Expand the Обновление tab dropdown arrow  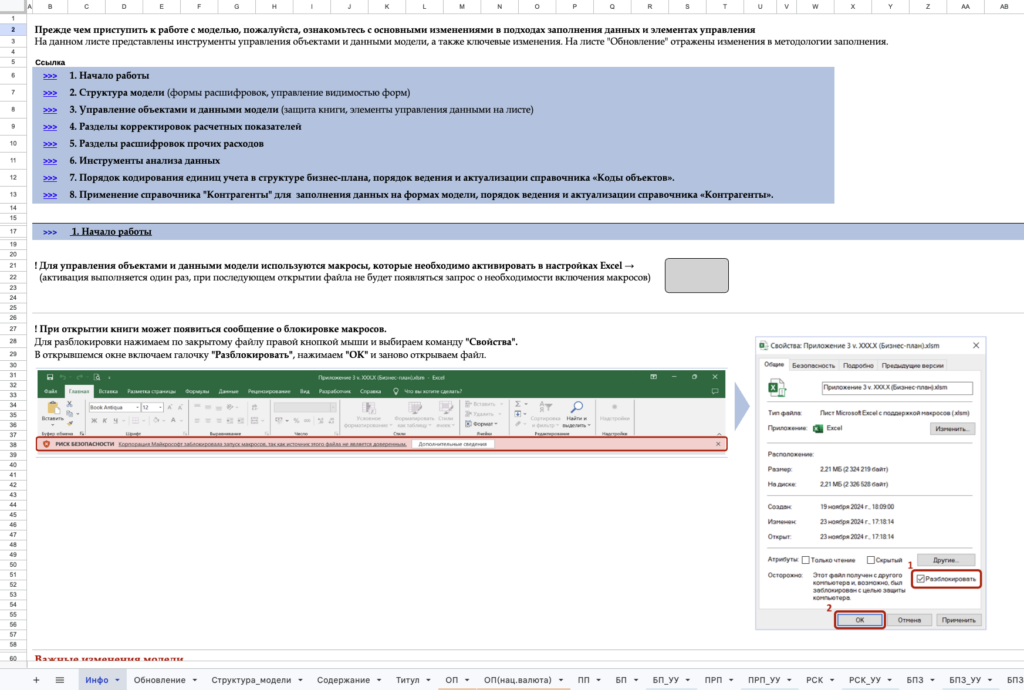[x=194, y=680]
